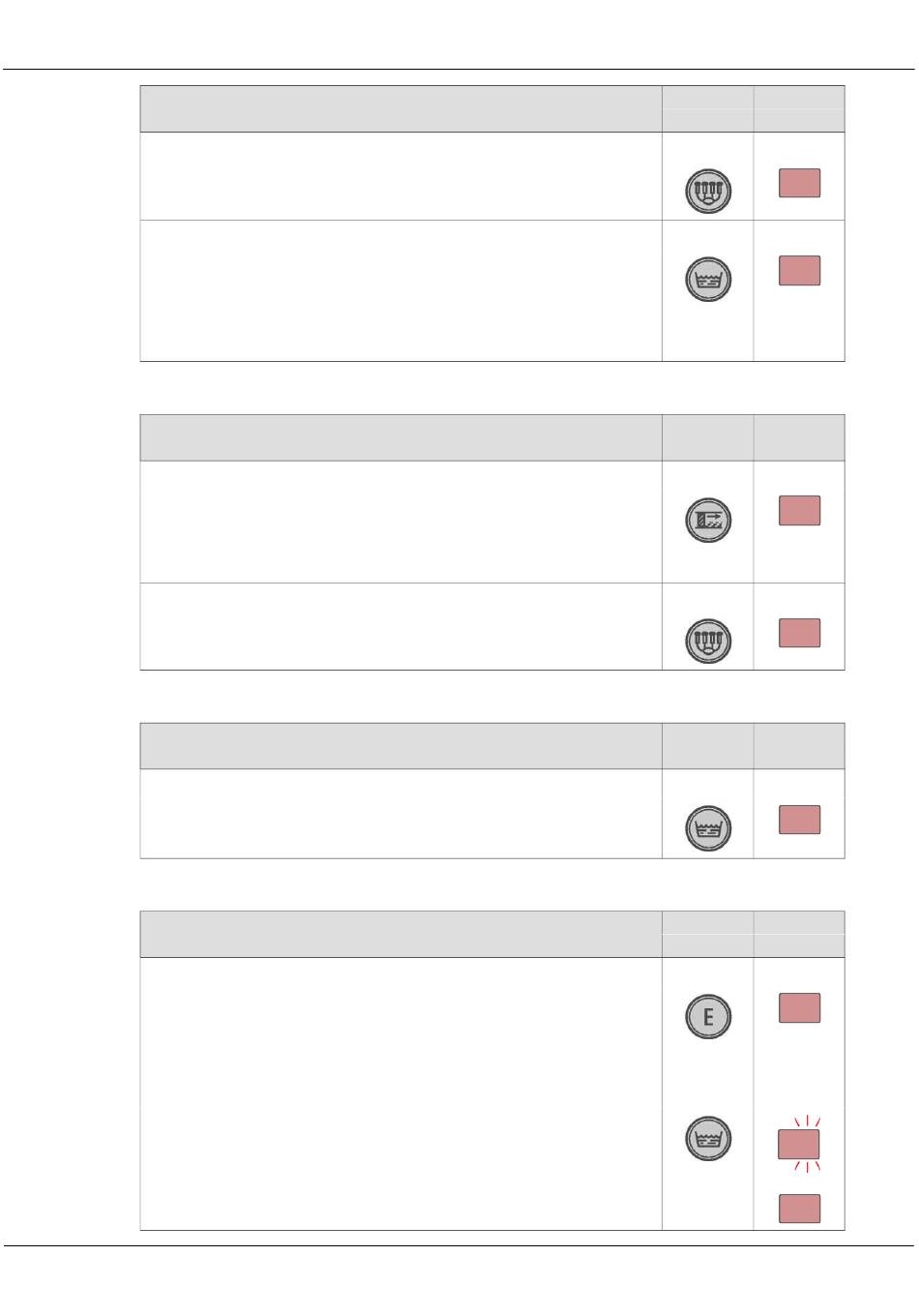Click red indicator next to drain arrow icon
Image resolution: width=919 pixels, height=1316 pixels.
[799, 510]
